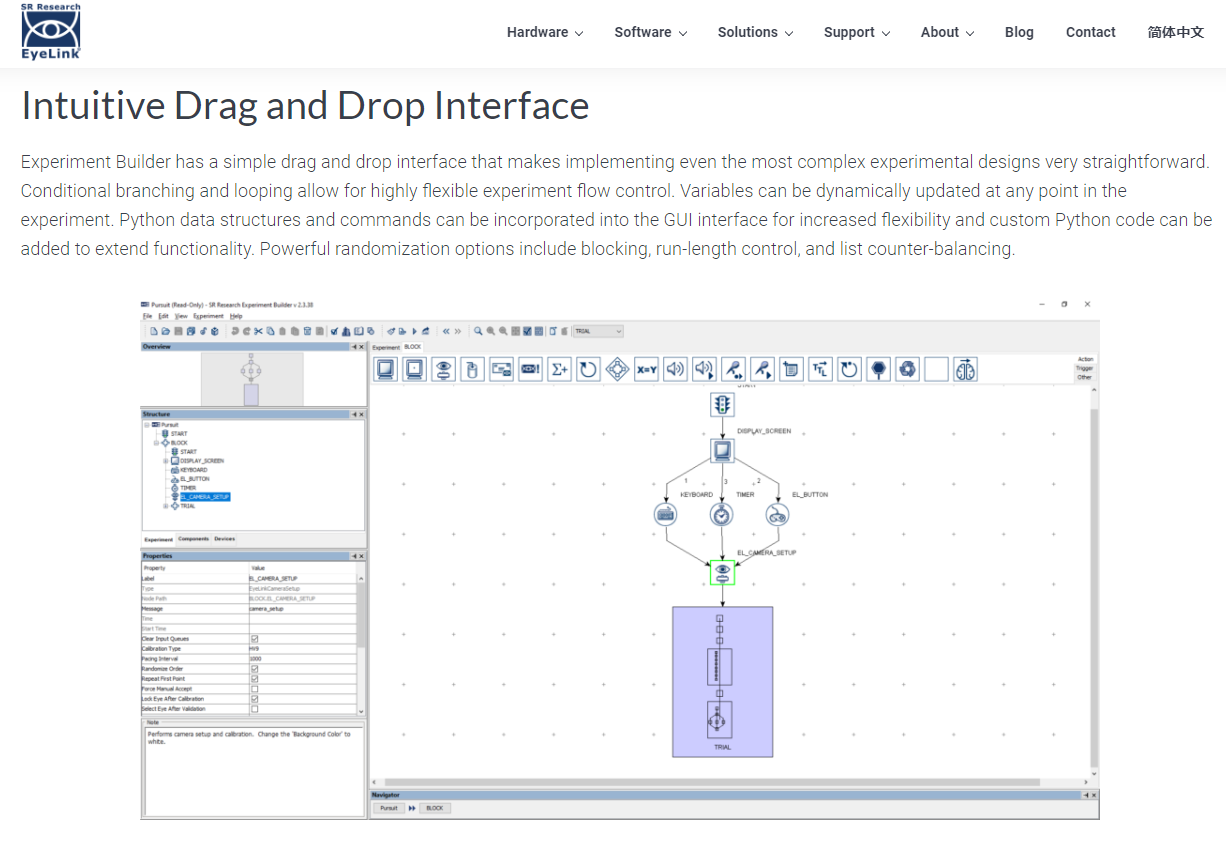The height and width of the screenshot is (851, 1226).
Task: Open the Software dropdown menu
Action: pos(651,32)
